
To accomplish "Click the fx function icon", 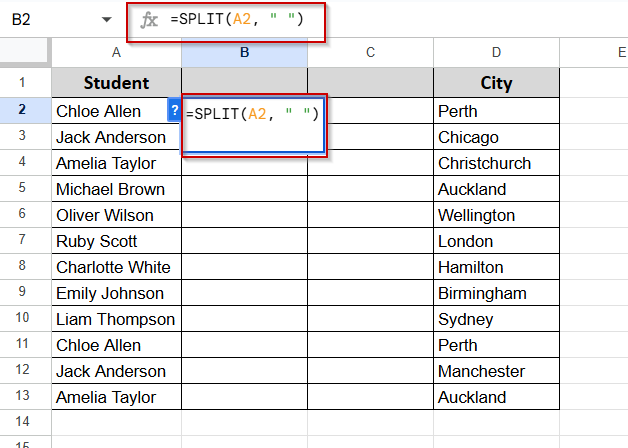I will pos(149,20).
